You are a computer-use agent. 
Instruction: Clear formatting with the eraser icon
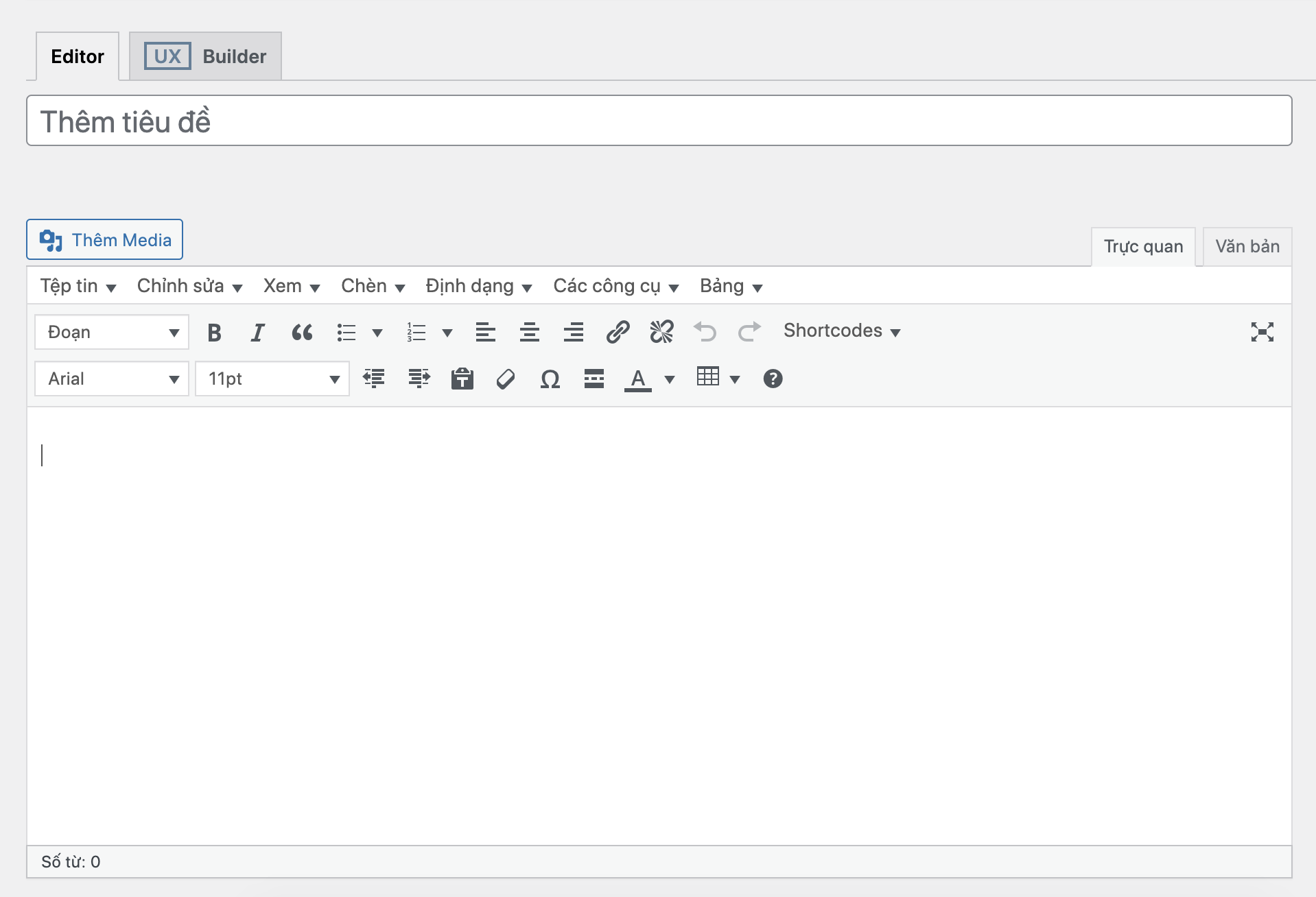click(x=506, y=379)
